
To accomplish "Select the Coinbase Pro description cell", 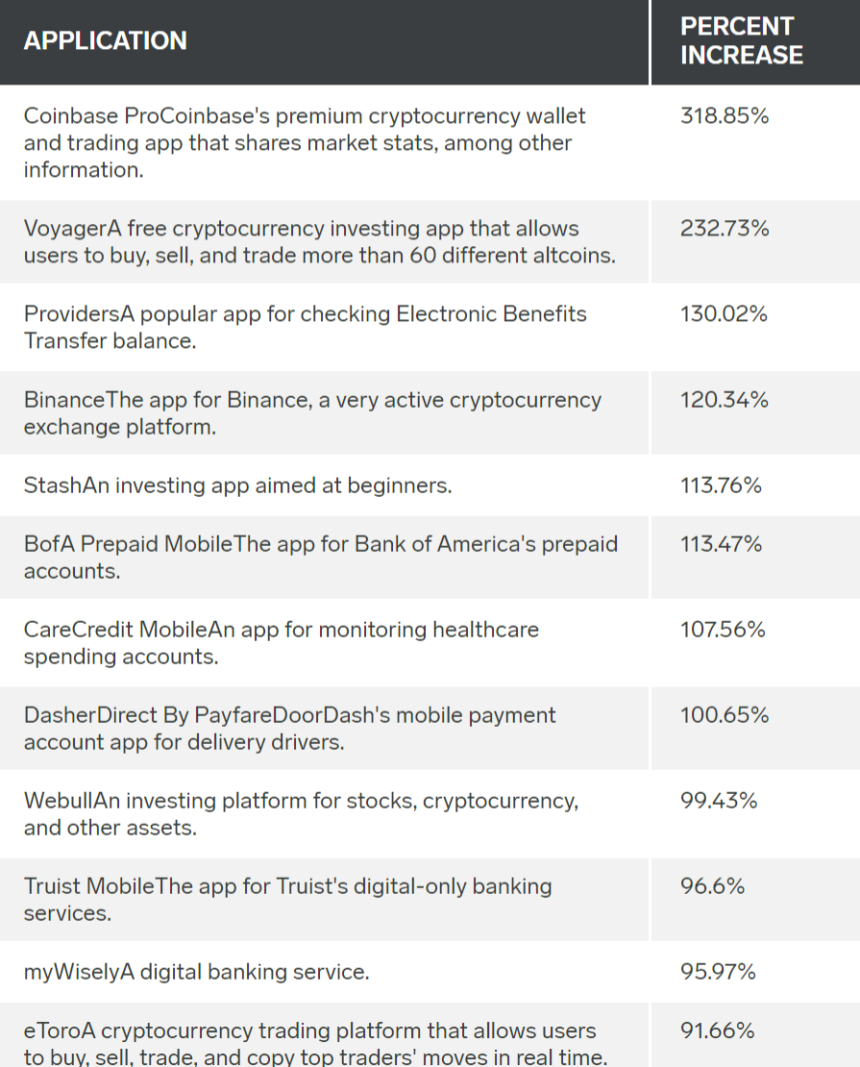I will [304, 143].
